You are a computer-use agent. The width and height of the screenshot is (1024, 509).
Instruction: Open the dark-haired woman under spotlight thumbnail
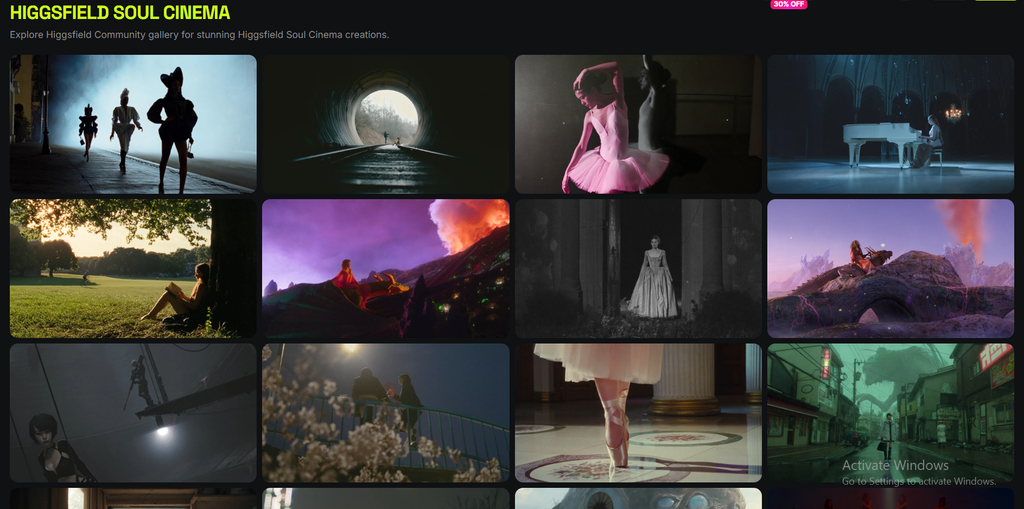(x=133, y=413)
